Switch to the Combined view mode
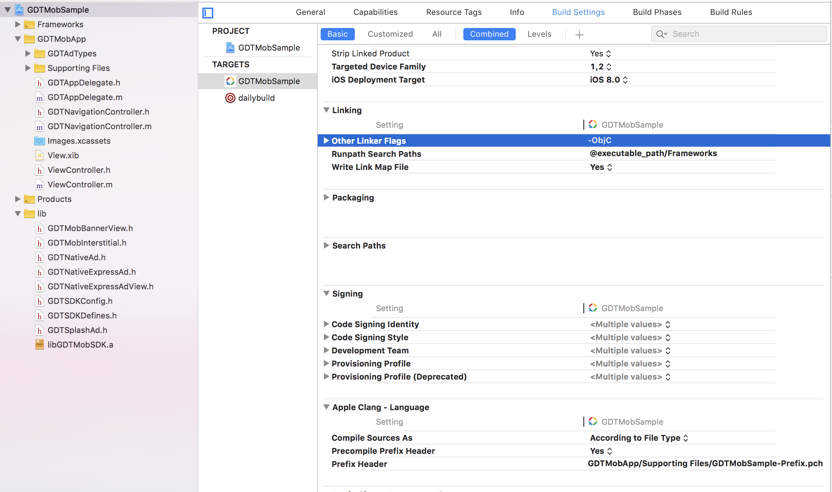Image resolution: width=832 pixels, height=492 pixels. click(x=489, y=34)
